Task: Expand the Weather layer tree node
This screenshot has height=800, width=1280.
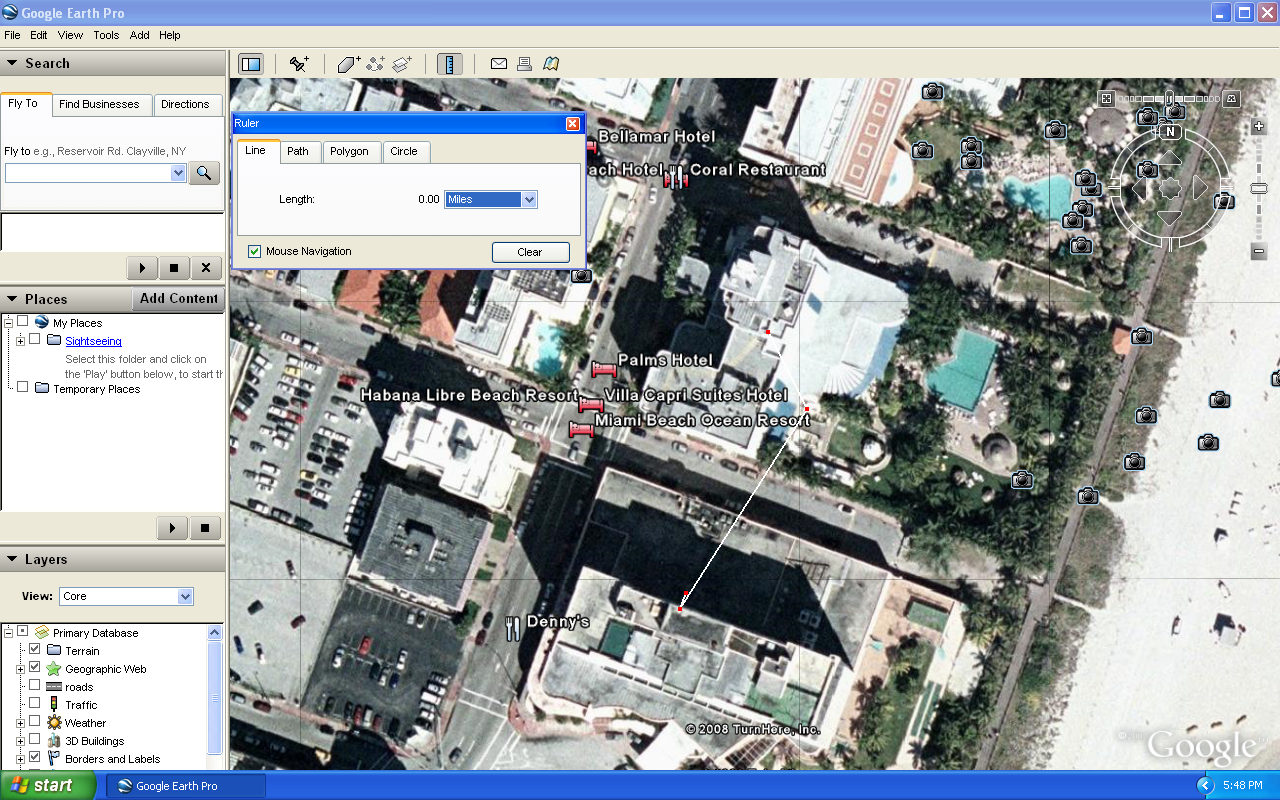Action: (20, 723)
